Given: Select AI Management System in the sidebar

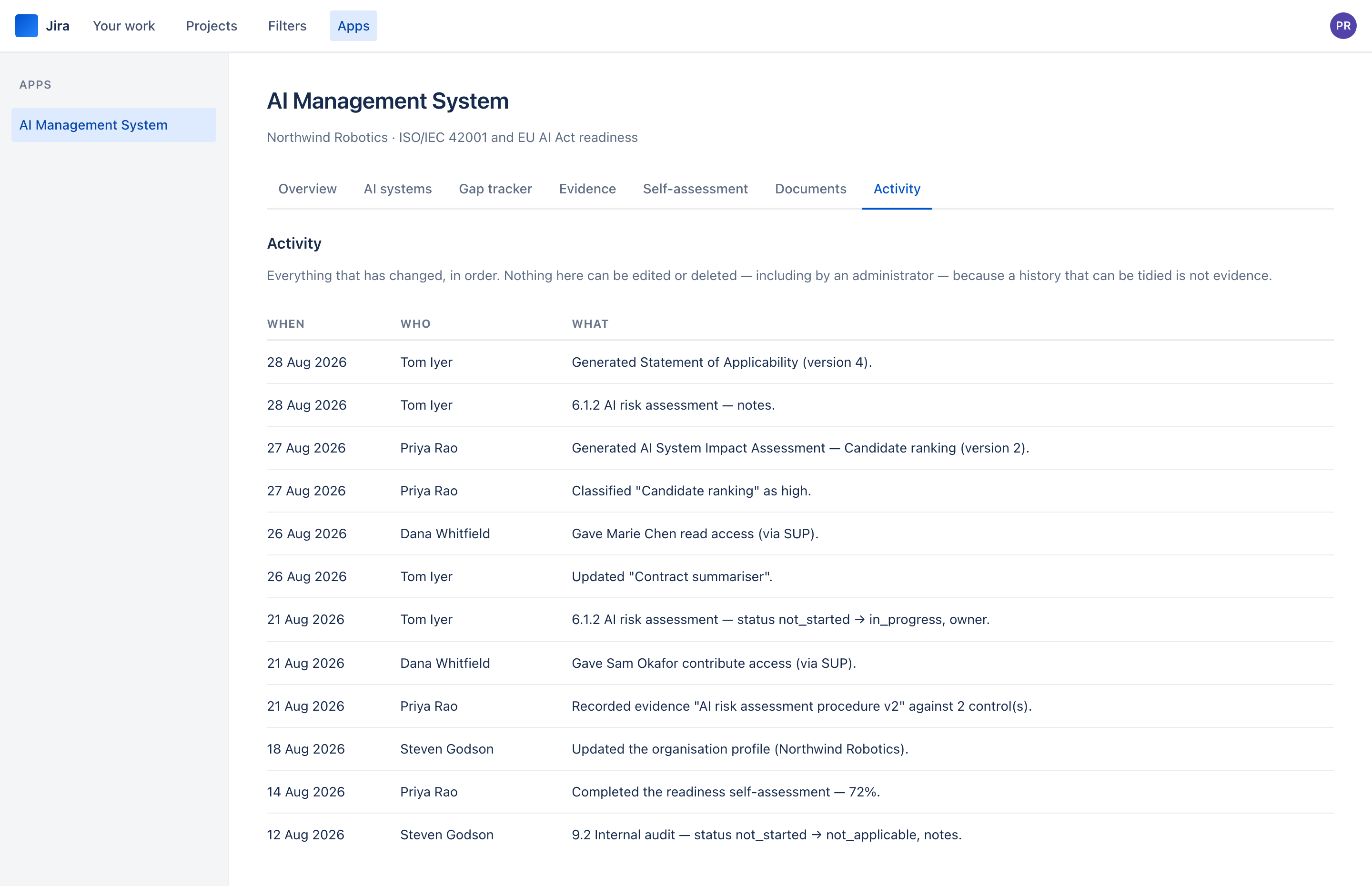Looking at the screenshot, I should click(114, 125).
